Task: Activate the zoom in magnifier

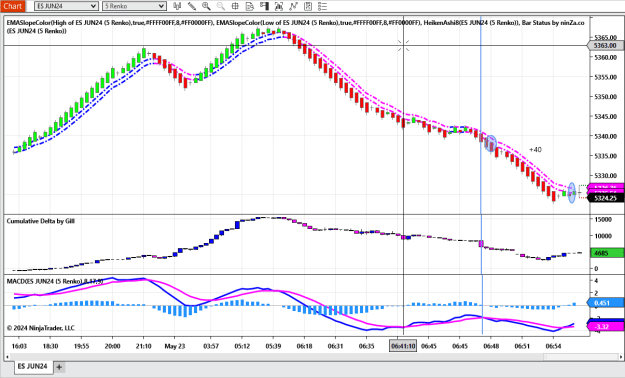Action: coord(206,6)
